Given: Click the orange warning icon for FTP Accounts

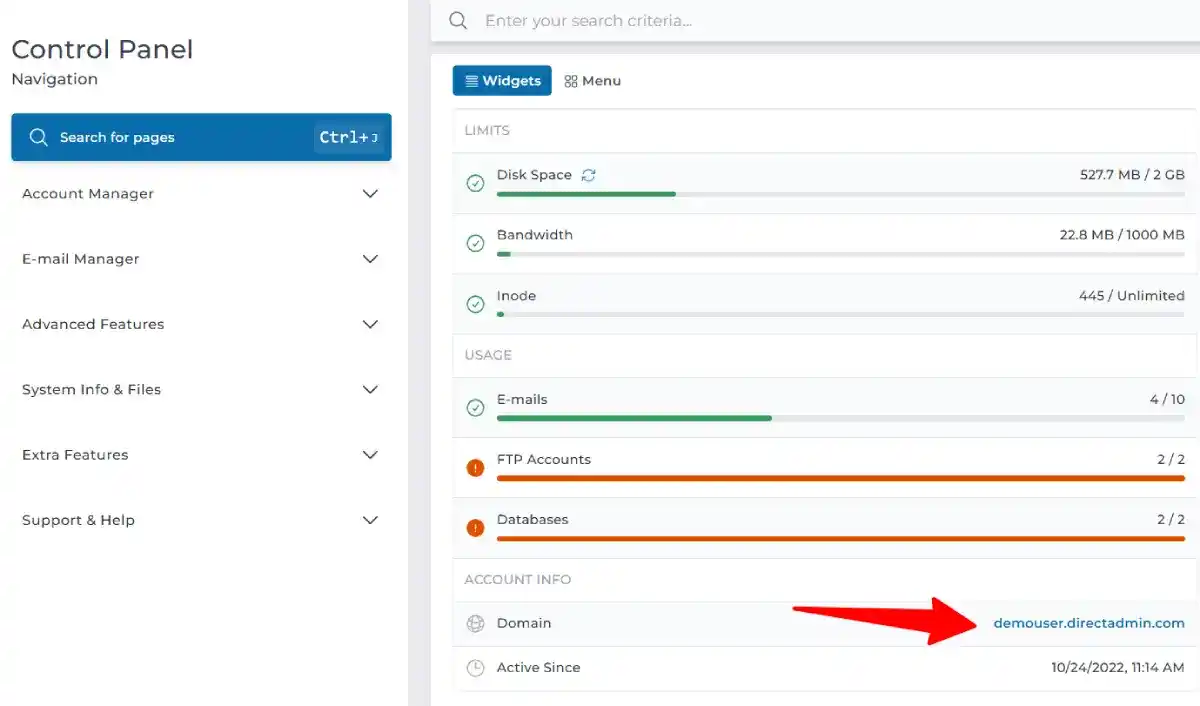Looking at the screenshot, I should (475, 468).
